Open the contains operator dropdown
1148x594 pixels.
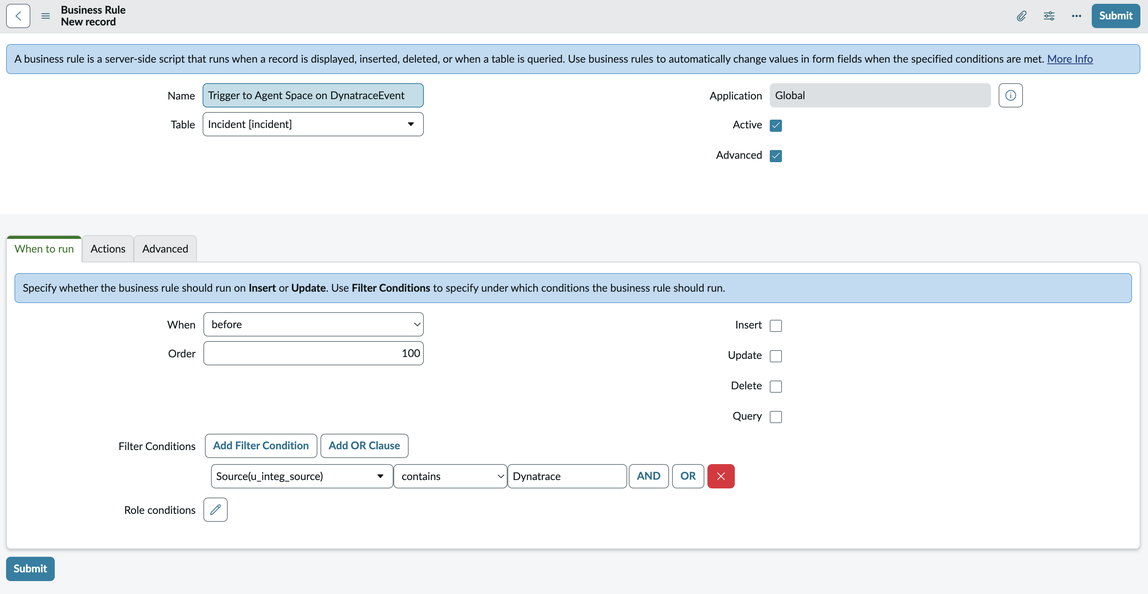point(451,477)
